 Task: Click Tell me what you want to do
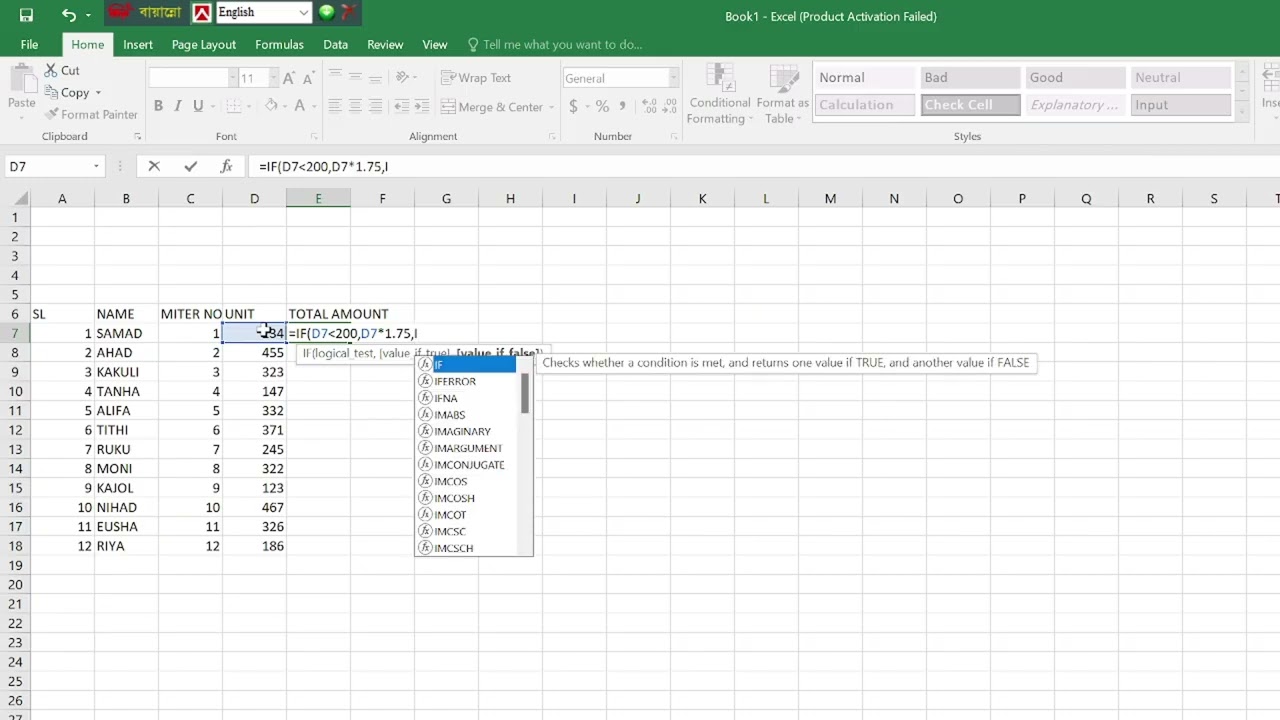[x=555, y=45]
